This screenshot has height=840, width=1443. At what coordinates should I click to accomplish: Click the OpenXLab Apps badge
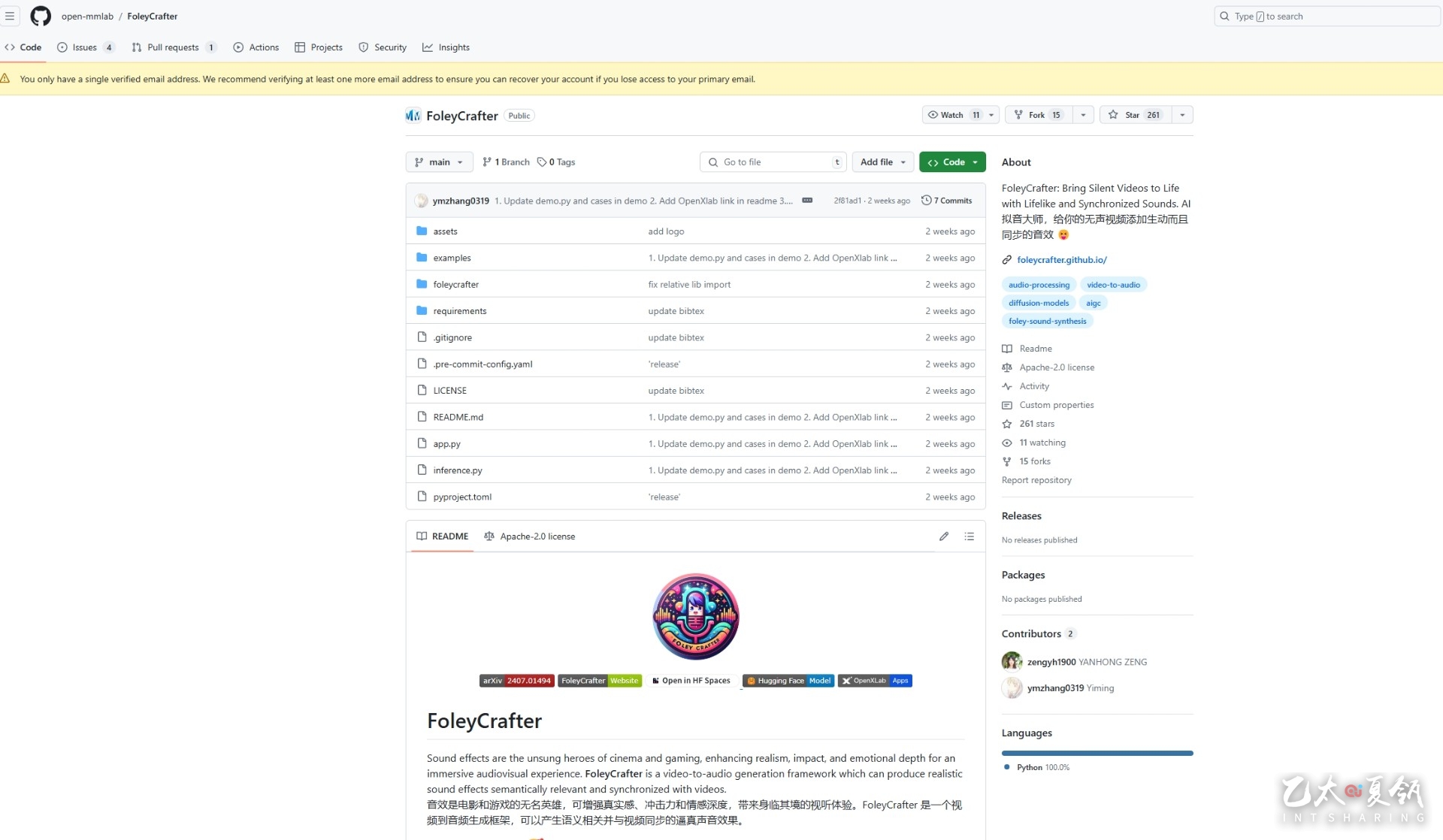coord(875,681)
